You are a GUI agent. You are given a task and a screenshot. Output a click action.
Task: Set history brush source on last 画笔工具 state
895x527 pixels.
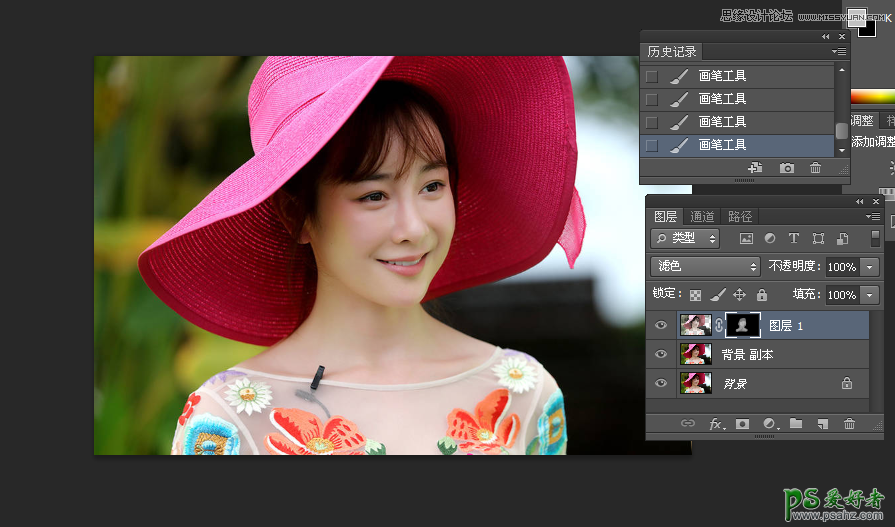652,145
